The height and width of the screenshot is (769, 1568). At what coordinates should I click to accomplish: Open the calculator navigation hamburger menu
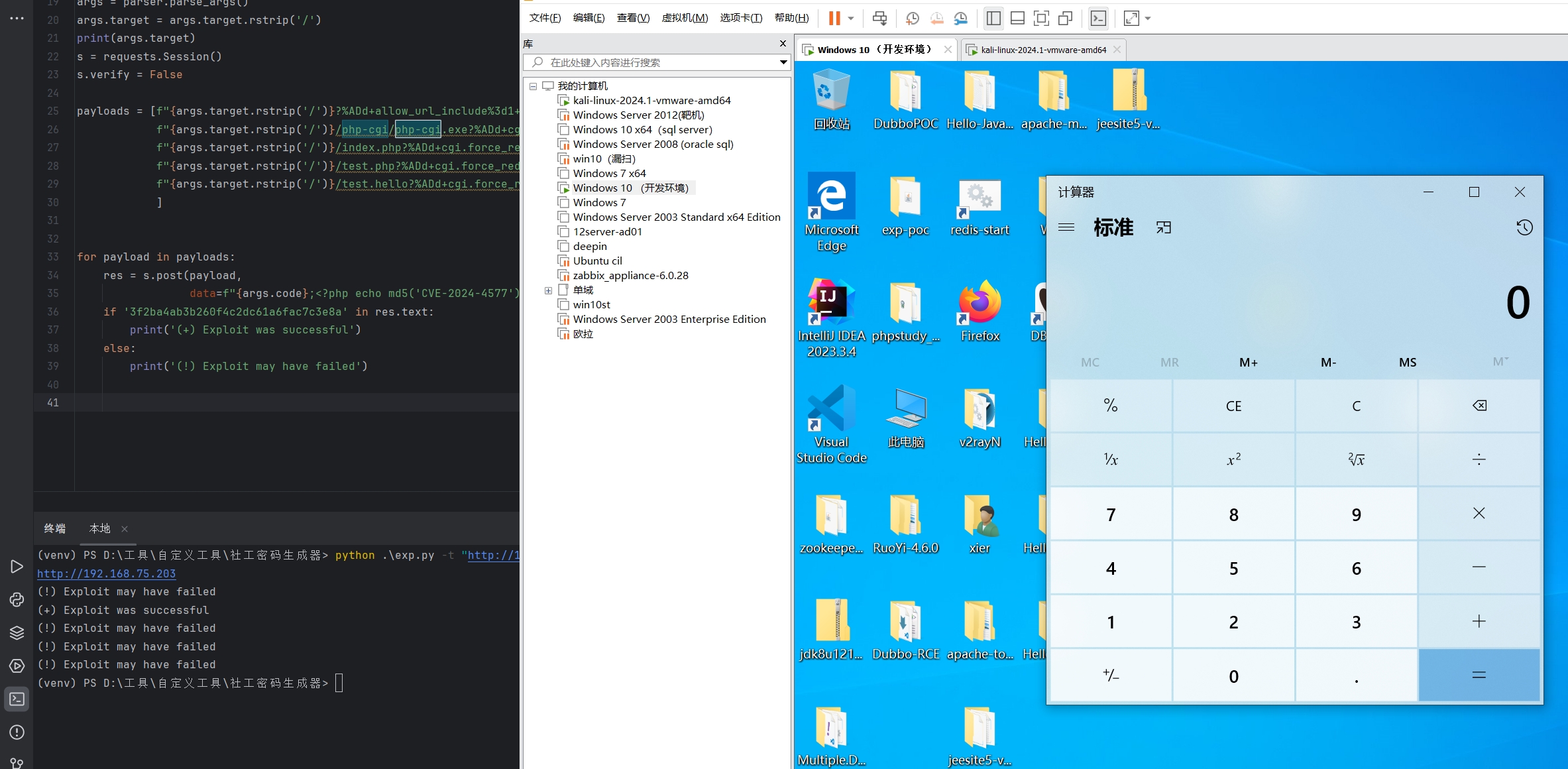(x=1066, y=227)
